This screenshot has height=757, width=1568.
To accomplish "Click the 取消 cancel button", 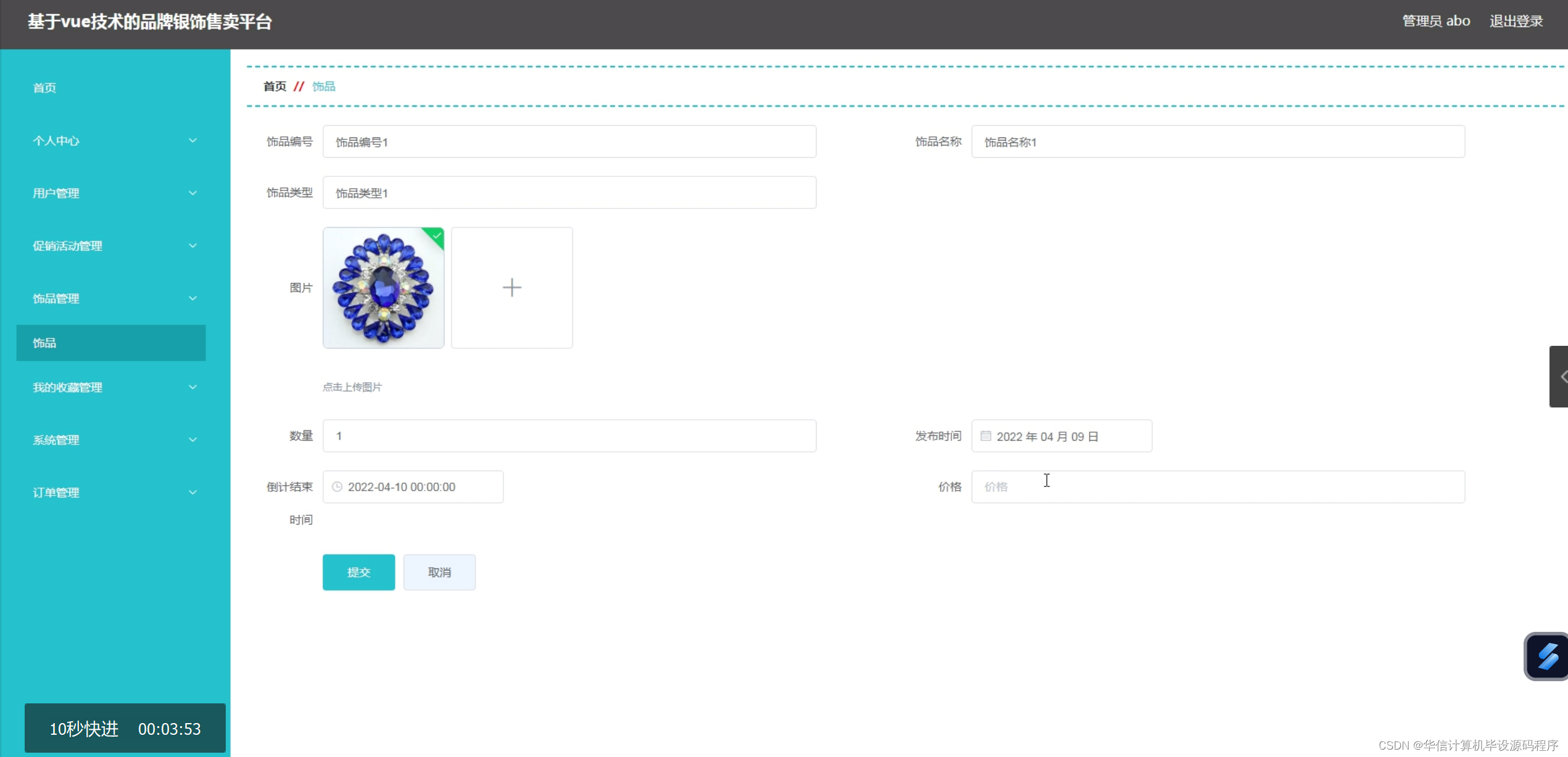I will pos(439,572).
